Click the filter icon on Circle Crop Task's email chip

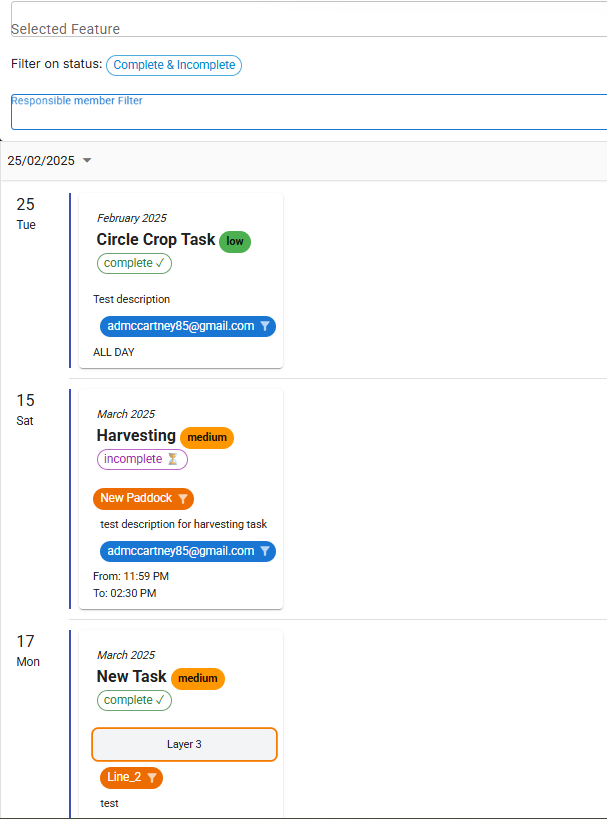264,326
